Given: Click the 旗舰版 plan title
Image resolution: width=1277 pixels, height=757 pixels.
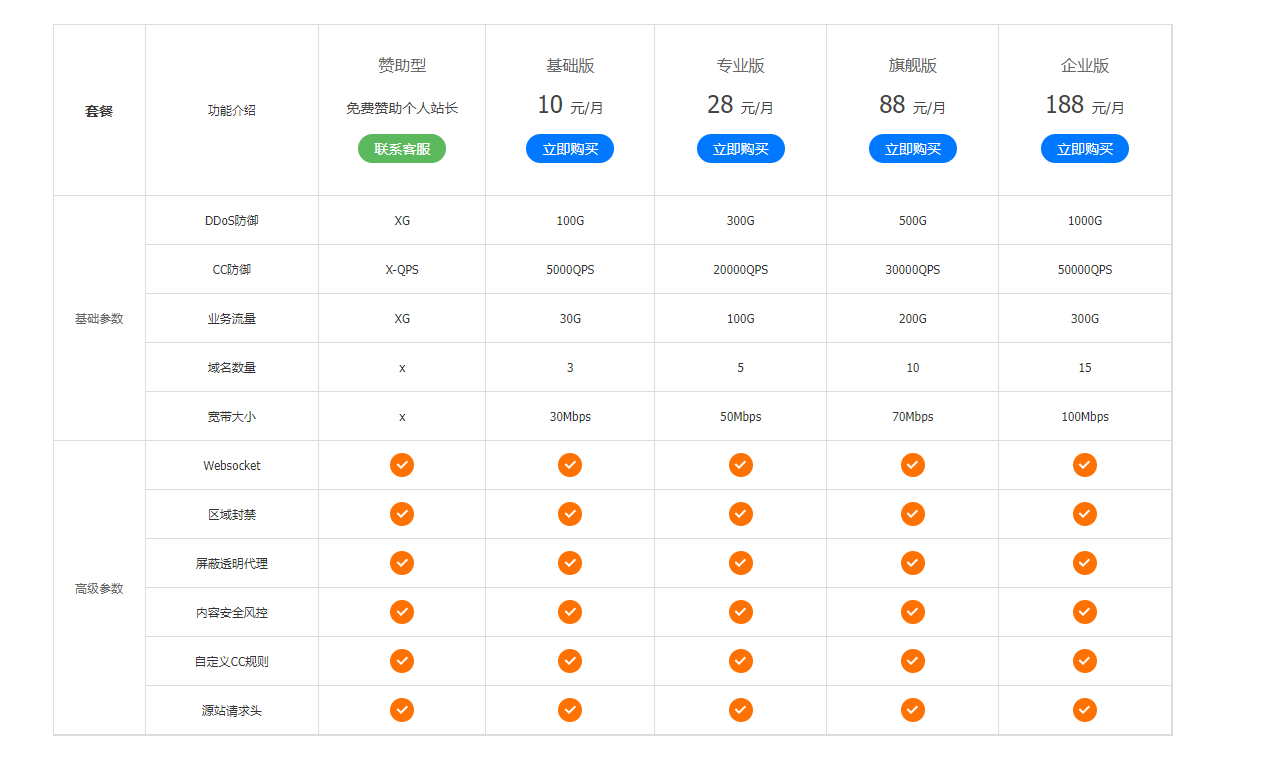Looking at the screenshot, I should [913, 66].
